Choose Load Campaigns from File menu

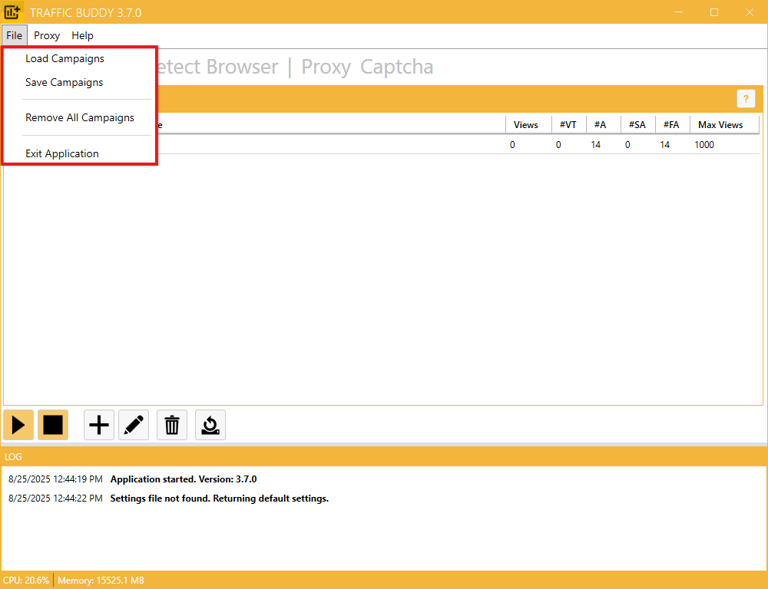coord(65,59)
